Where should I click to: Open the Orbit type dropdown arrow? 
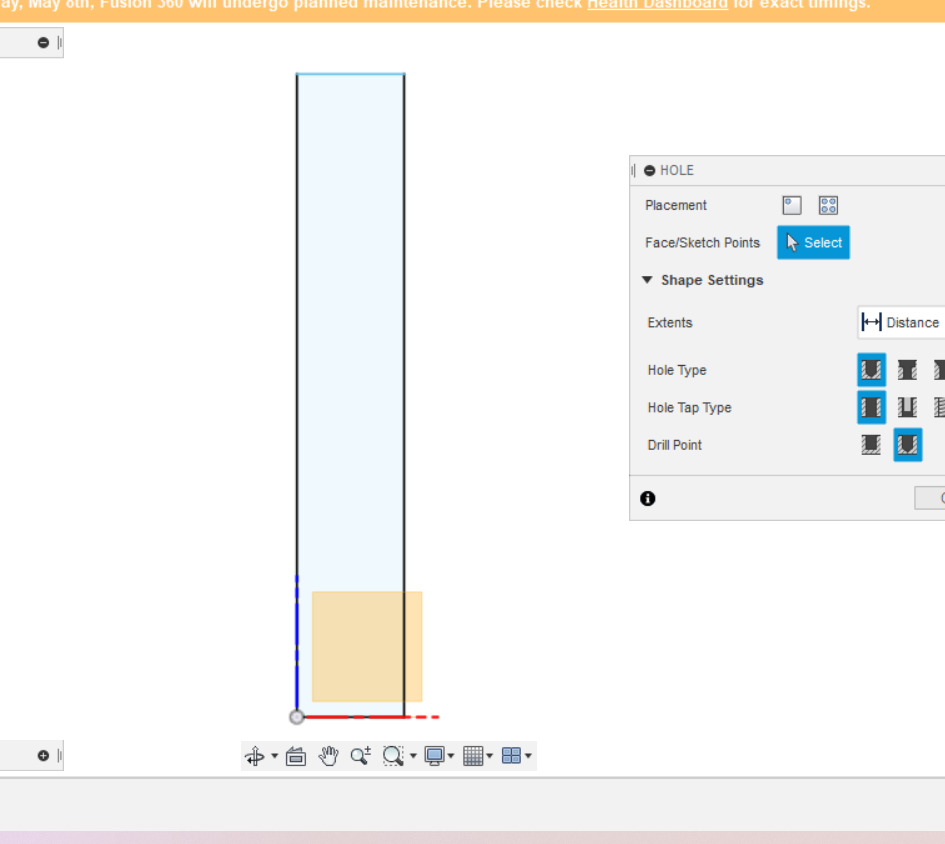pos(275,755)
